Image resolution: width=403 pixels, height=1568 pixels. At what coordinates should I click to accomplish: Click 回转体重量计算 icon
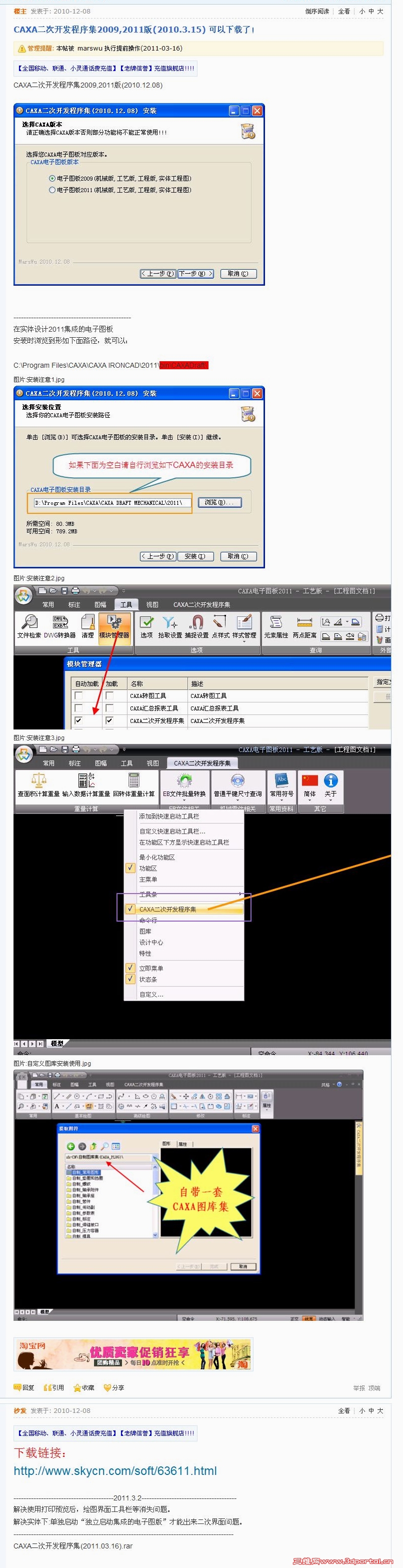point(134,780)
